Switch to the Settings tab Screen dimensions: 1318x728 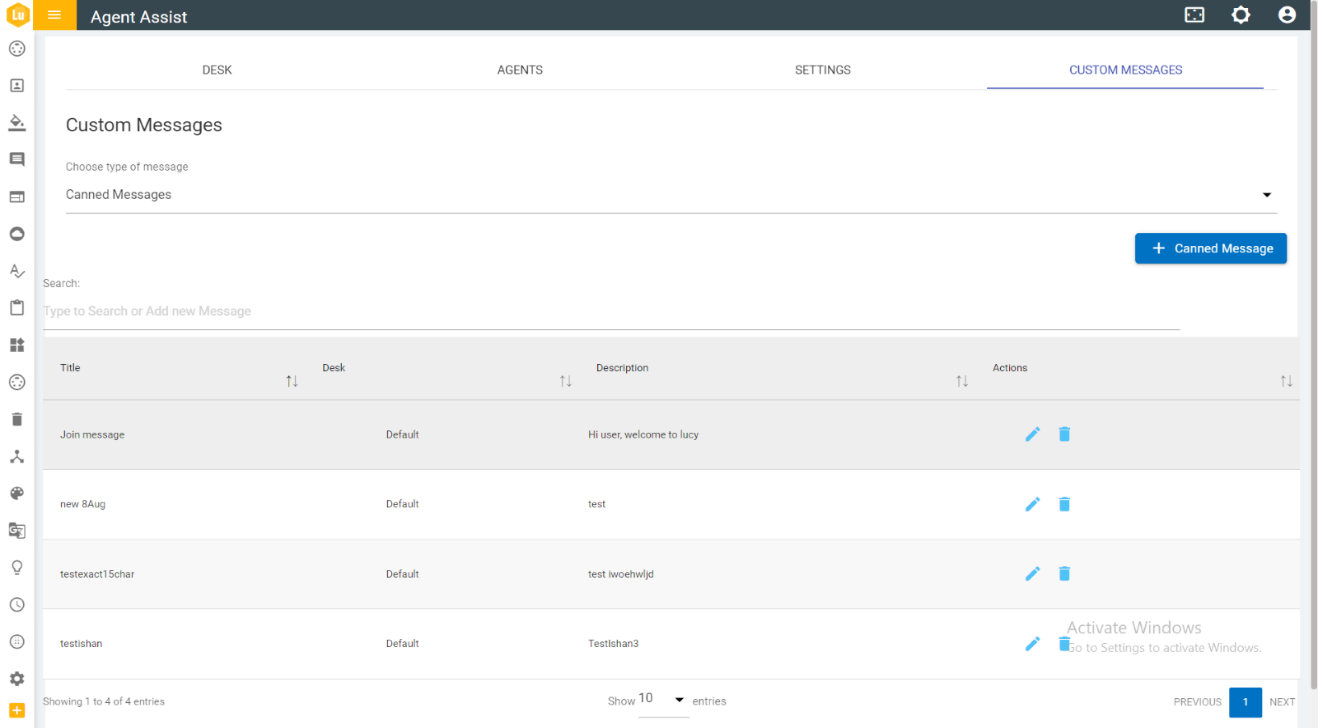point(823,70)
